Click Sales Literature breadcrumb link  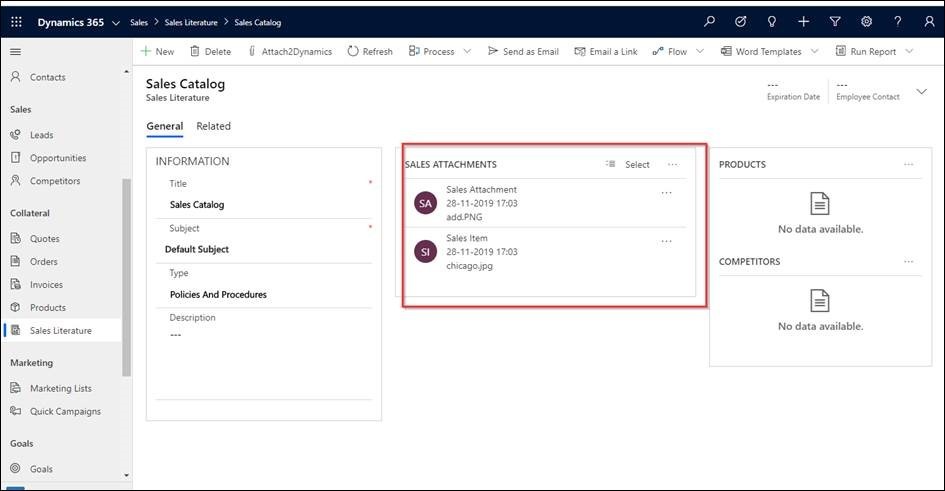(x=191, y=22)
